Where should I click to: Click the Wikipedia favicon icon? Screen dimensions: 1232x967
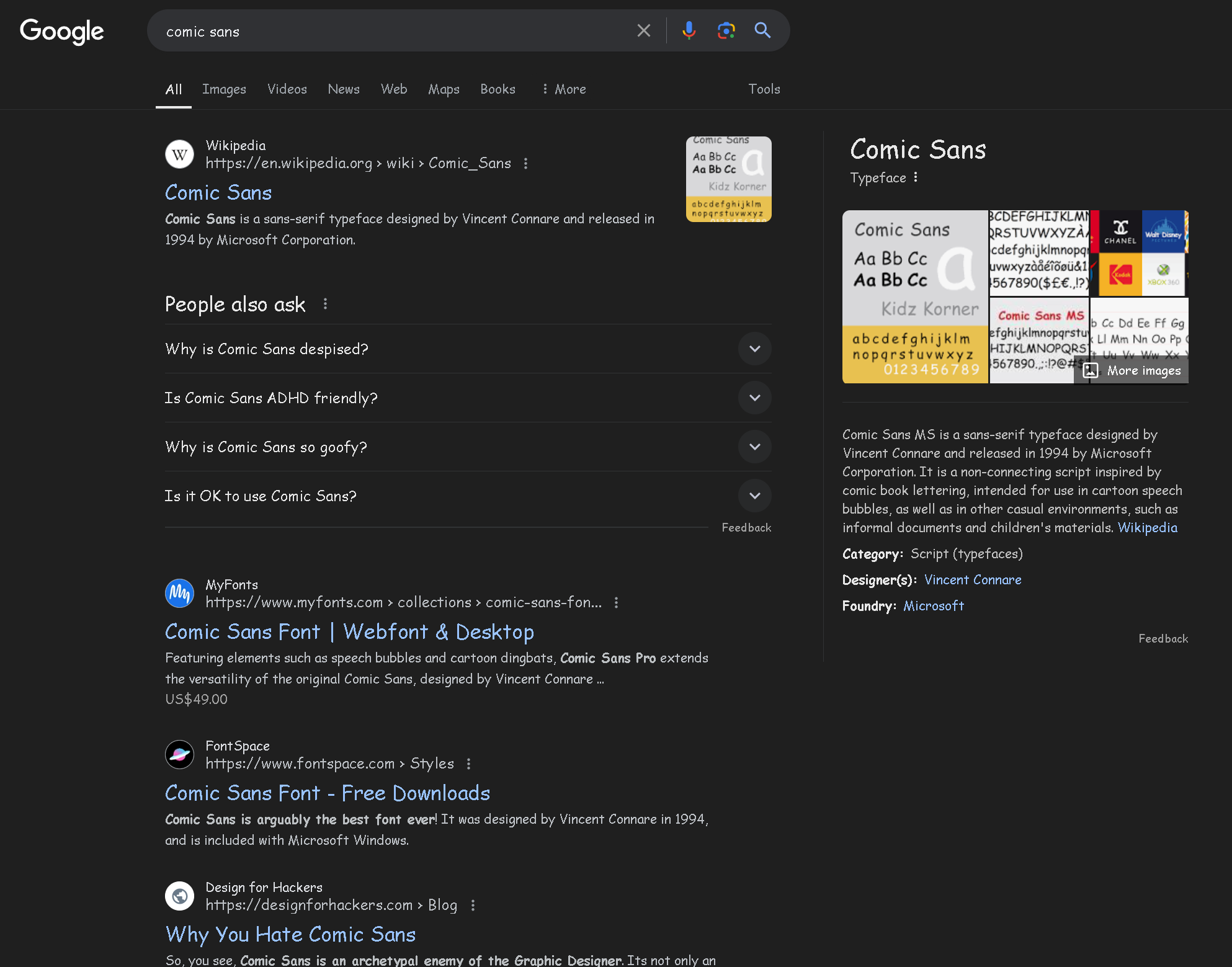pyautogui.click(x=179, y=154)
